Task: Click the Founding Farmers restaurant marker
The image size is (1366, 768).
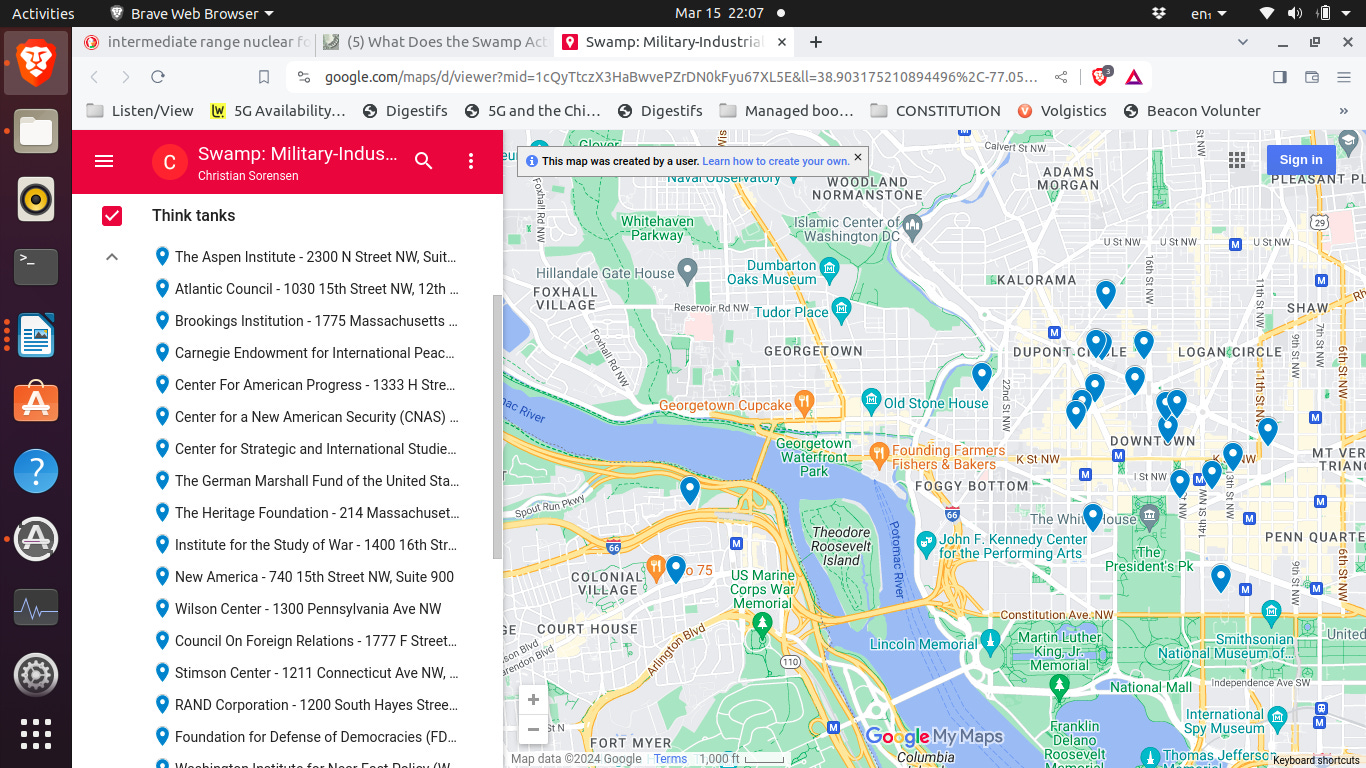Action: [879, 454]
